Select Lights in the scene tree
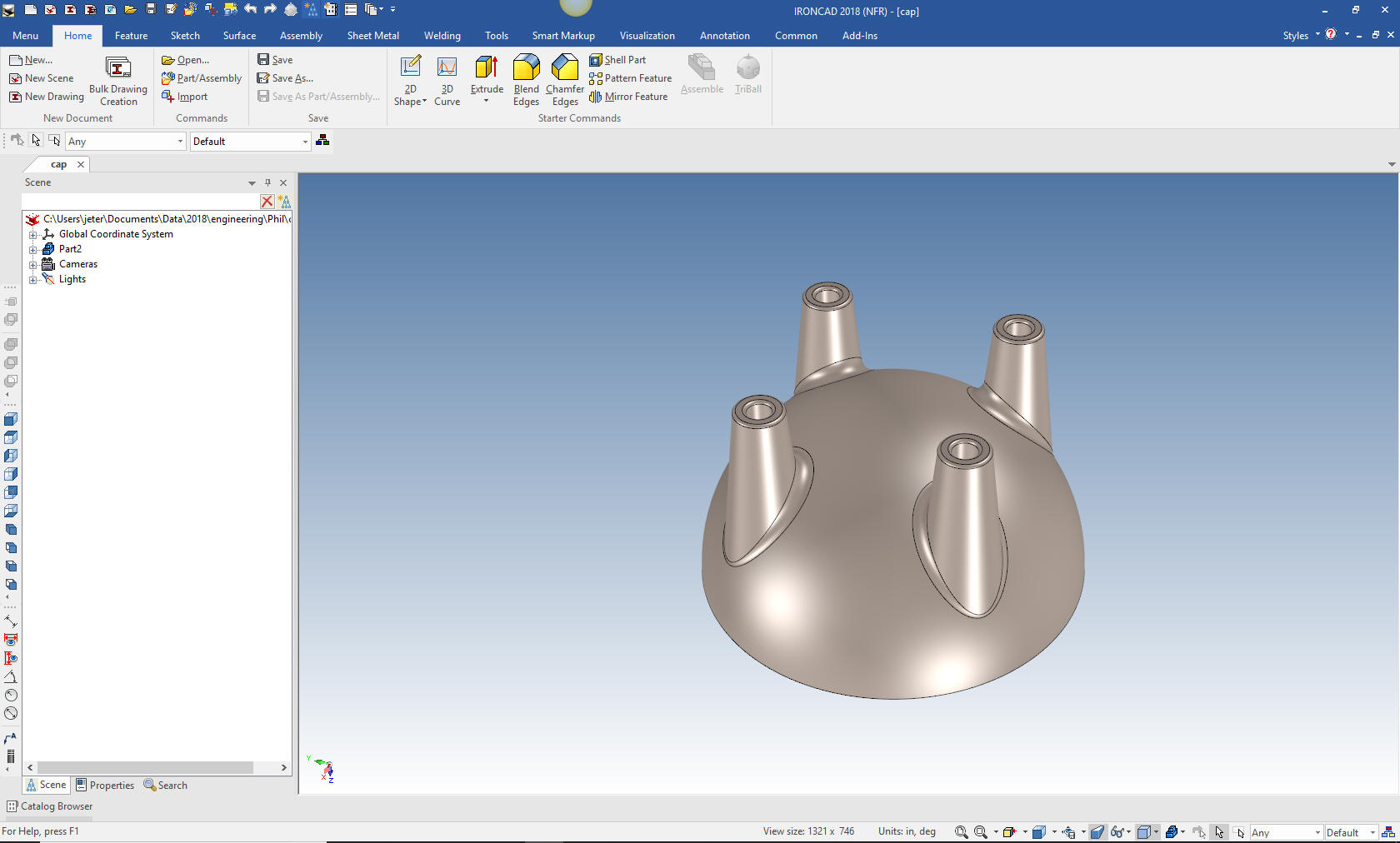The width and height of the screenshot is (1400, 843). click(x=72, y=279)
